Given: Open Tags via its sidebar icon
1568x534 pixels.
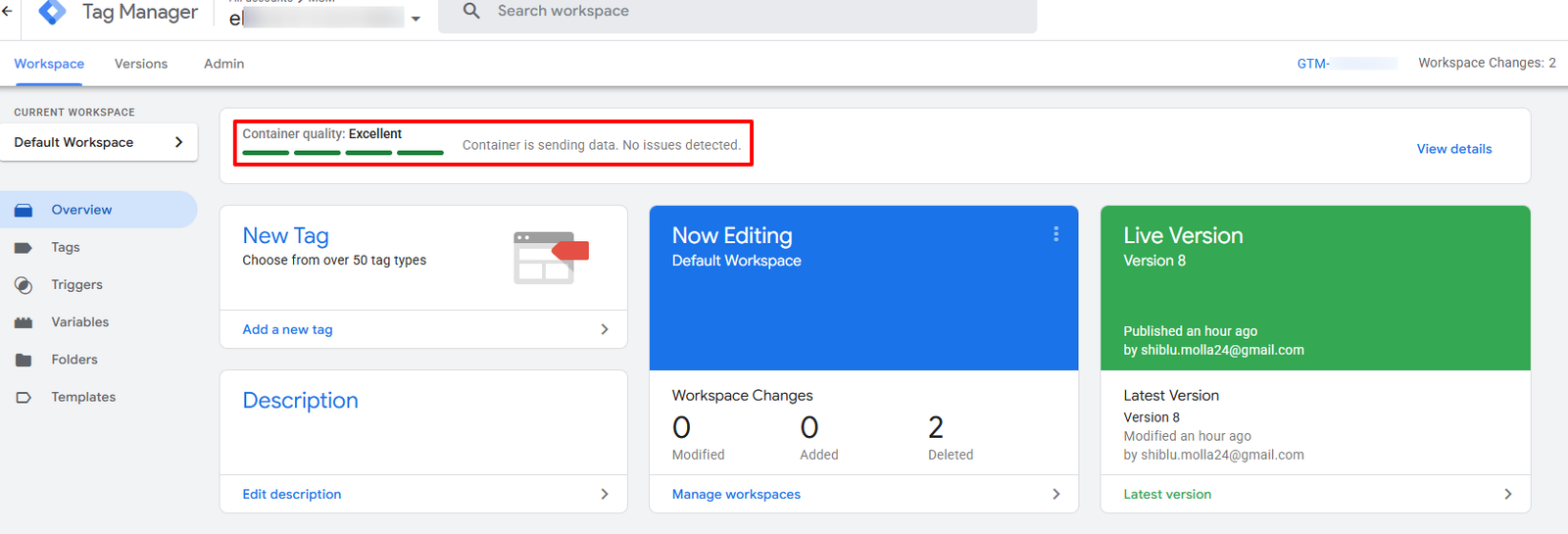Looking at the screenshot, I should [x=24, y=248].
